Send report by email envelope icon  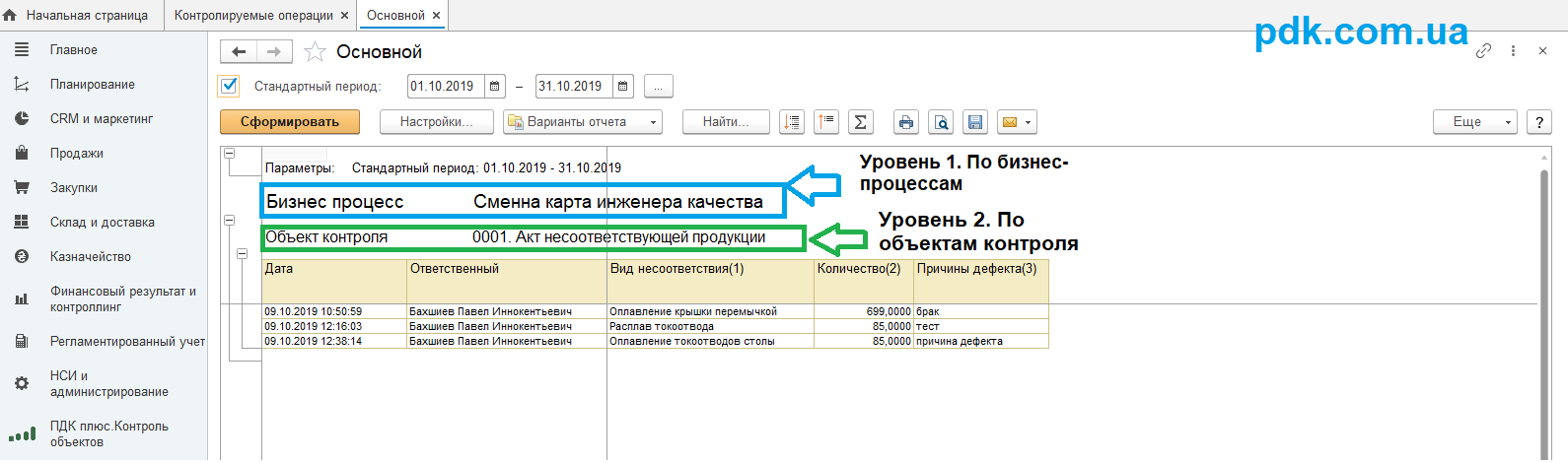[x=1017, y=122]
